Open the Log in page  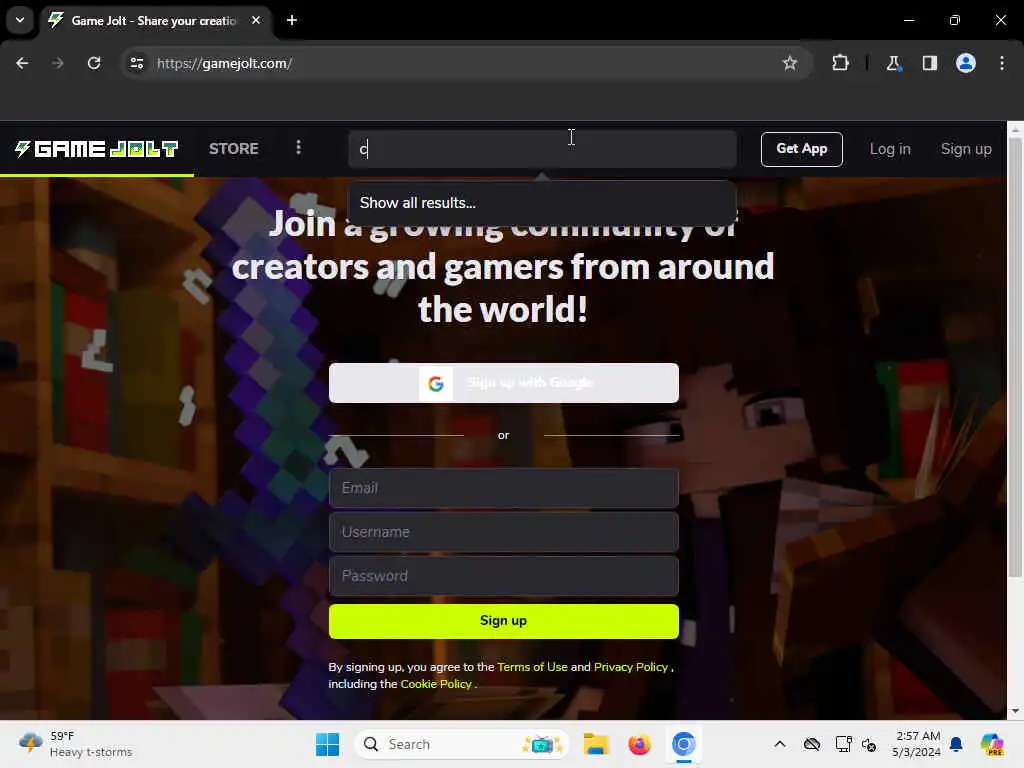point(890,149)
